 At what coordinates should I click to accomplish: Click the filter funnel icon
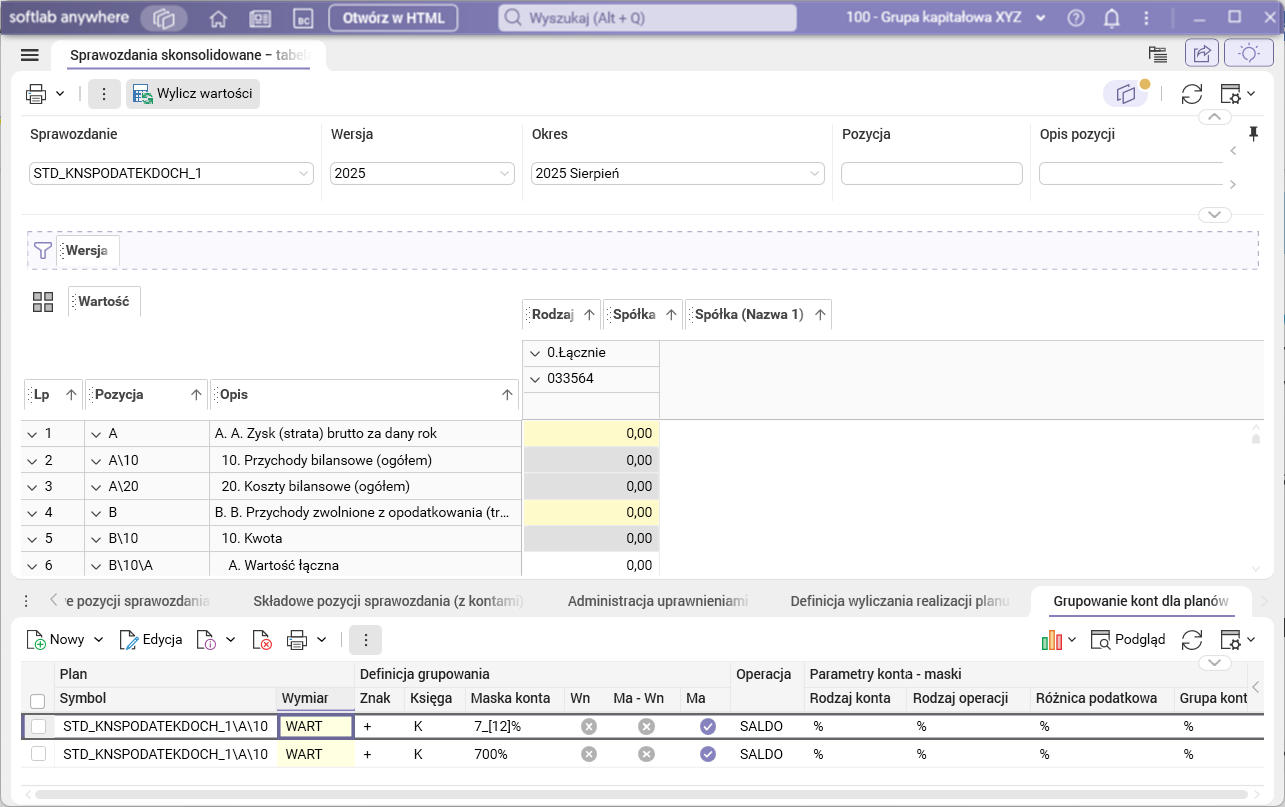click(42, 251)
